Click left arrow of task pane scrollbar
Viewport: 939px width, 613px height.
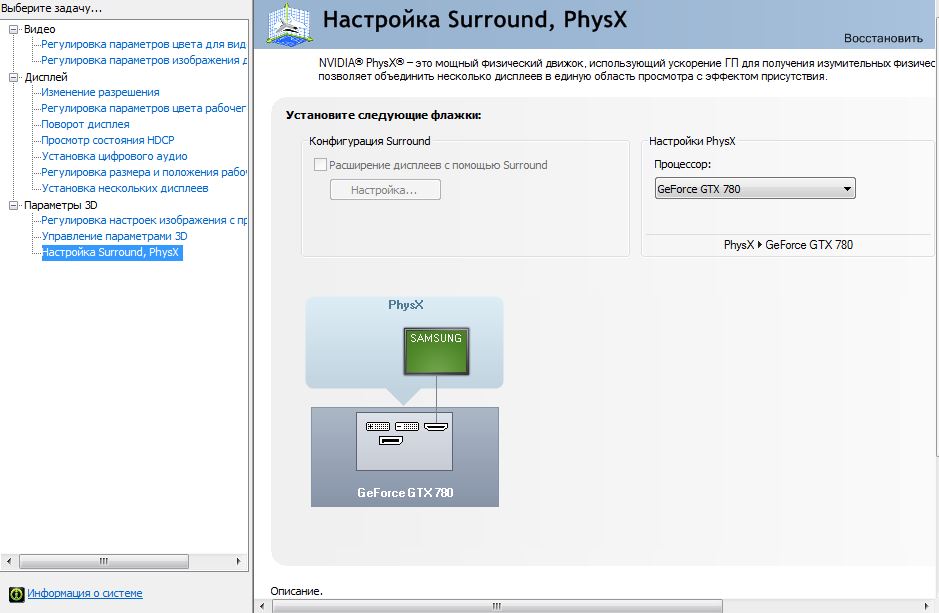pyautogui.click(x=8, y=562)
